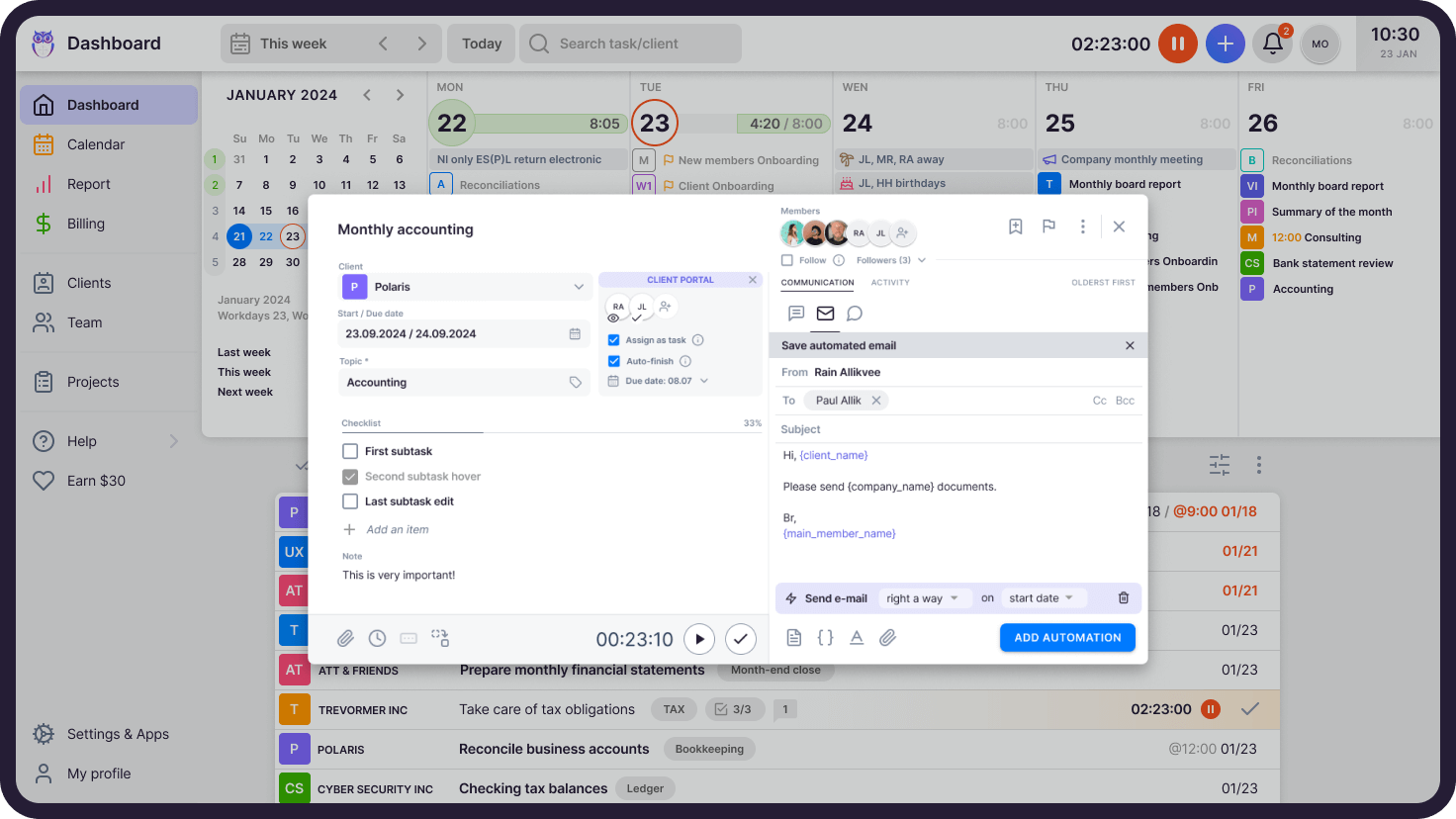
Task: Click the Today button
Action: click(x=482, y=44)
